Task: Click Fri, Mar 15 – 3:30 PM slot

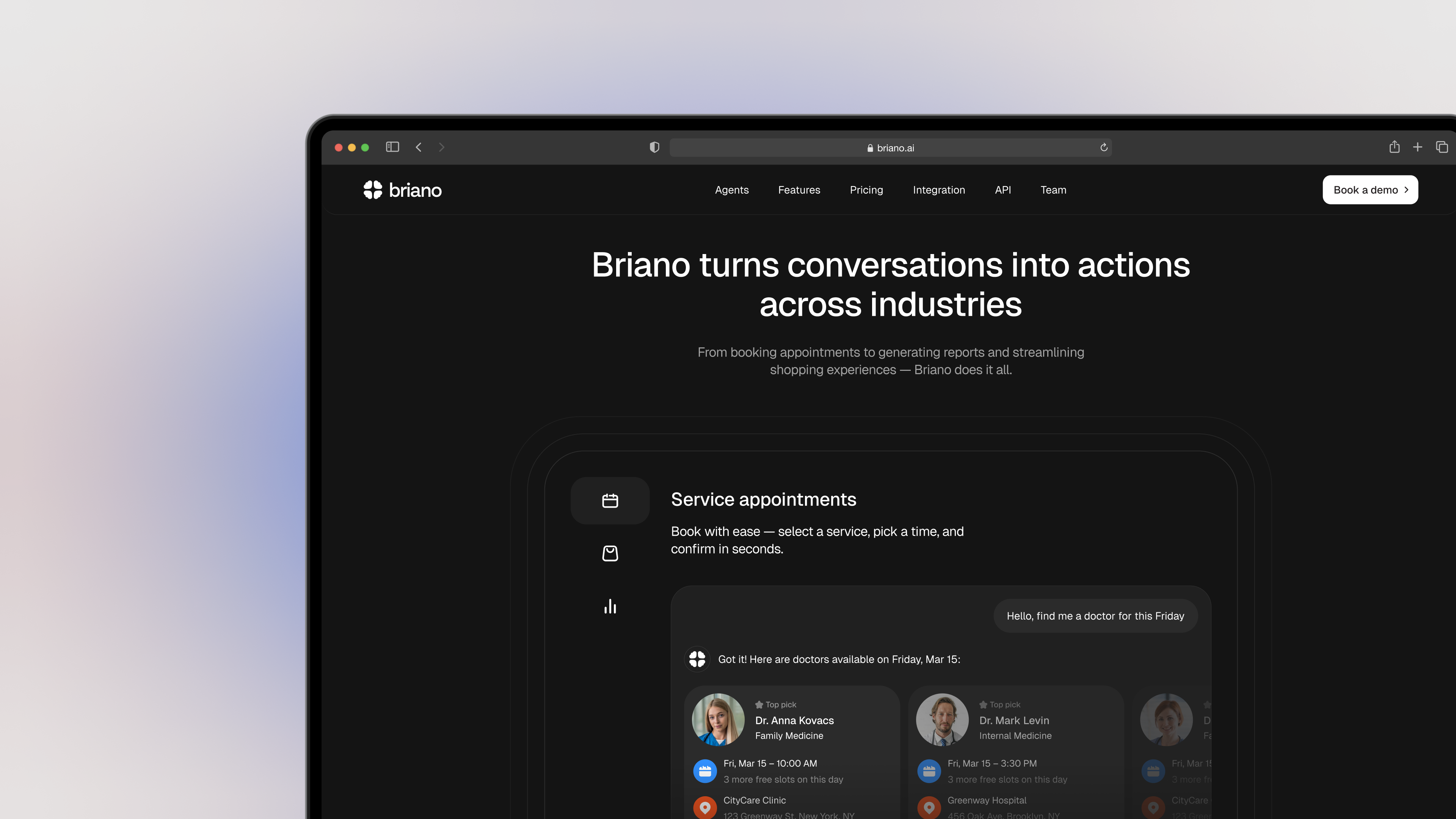Action: click(992, 763)
